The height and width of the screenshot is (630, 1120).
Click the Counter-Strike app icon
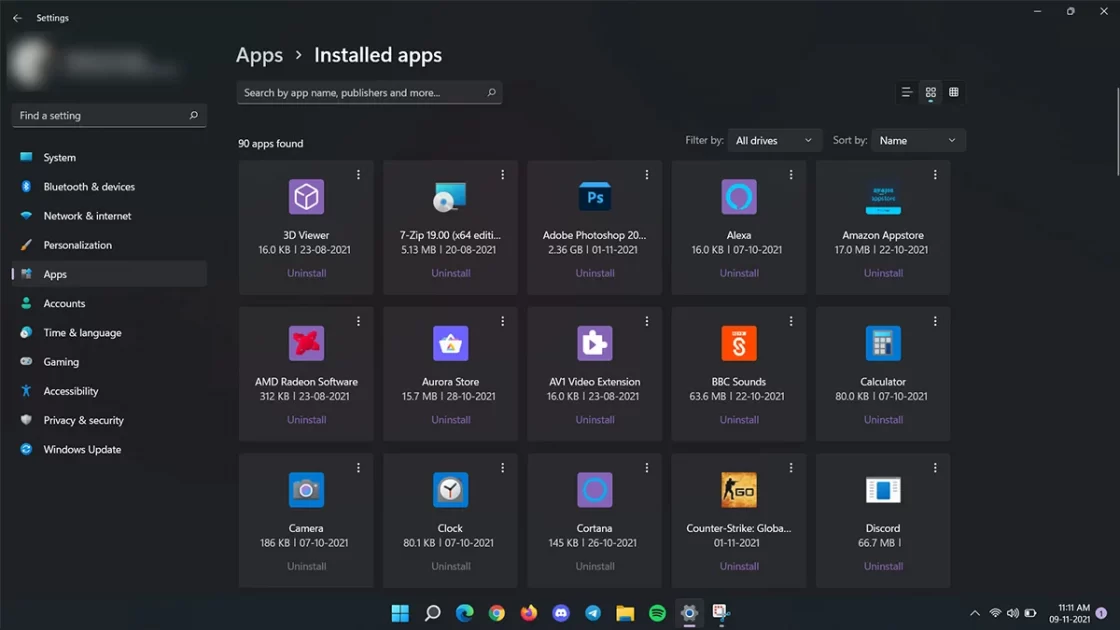739,490
